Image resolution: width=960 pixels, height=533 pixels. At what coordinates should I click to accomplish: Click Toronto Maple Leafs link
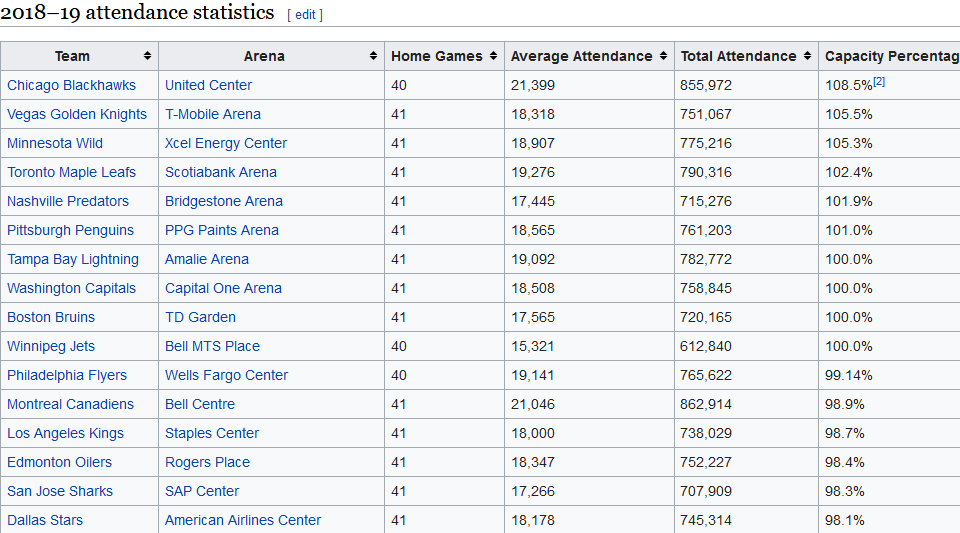[71, 172]
